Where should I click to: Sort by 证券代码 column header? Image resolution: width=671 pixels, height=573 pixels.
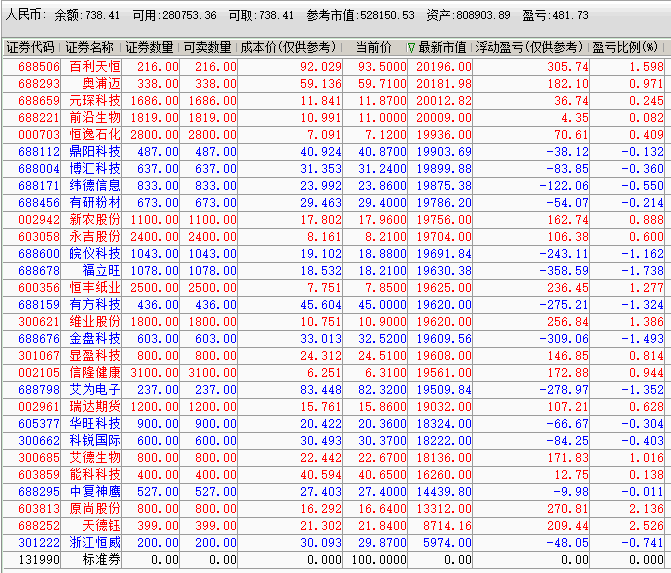(30, 47)
